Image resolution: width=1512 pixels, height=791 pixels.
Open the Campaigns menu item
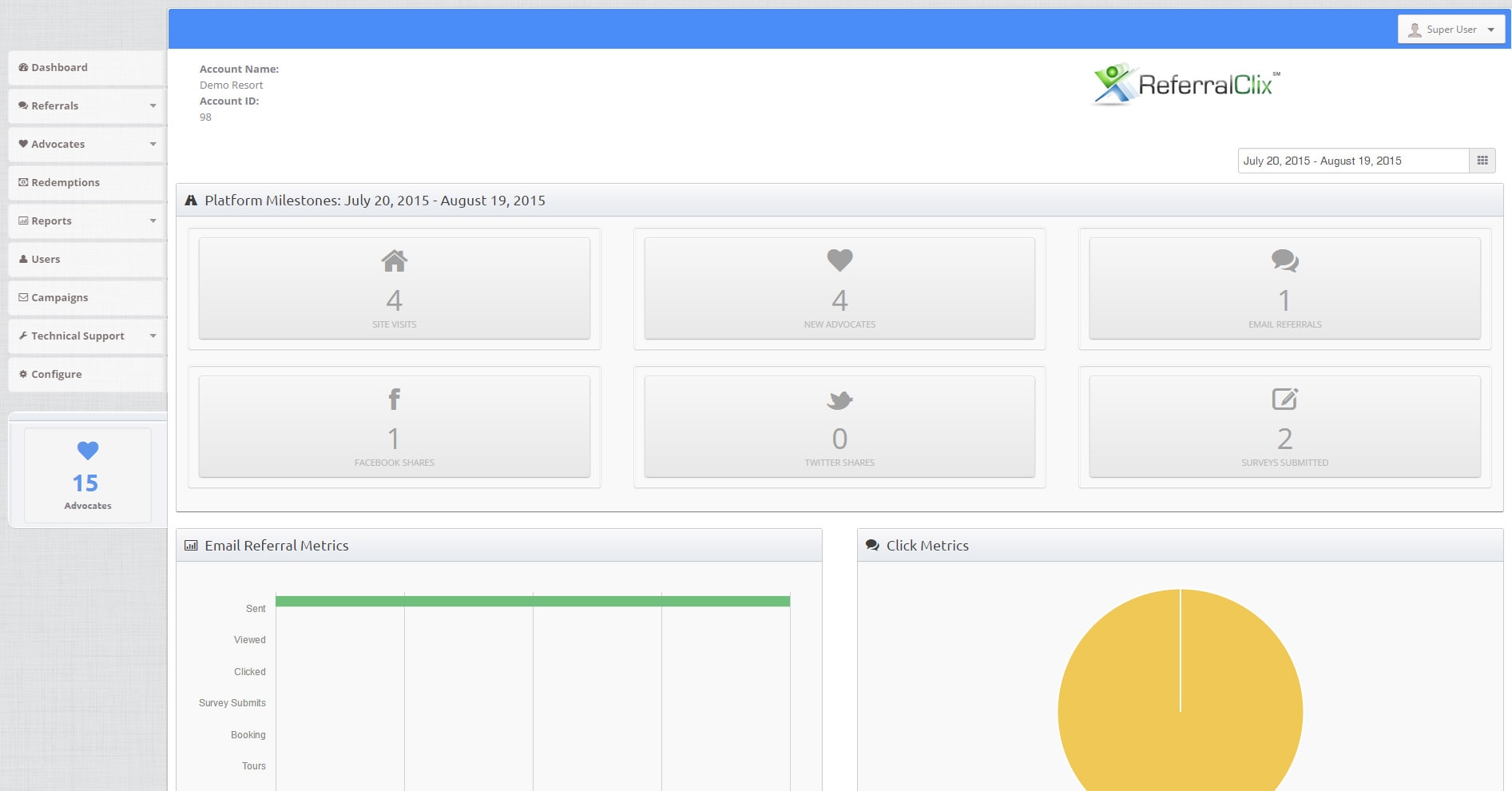(x=87, y=298)
